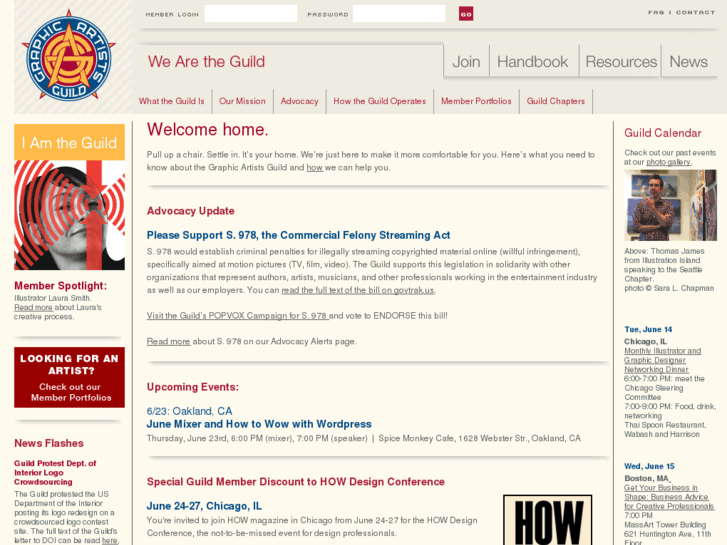Open Member Portfolios submenu item
This screenshot has width=727, height=545.
[x=476, y=101]
